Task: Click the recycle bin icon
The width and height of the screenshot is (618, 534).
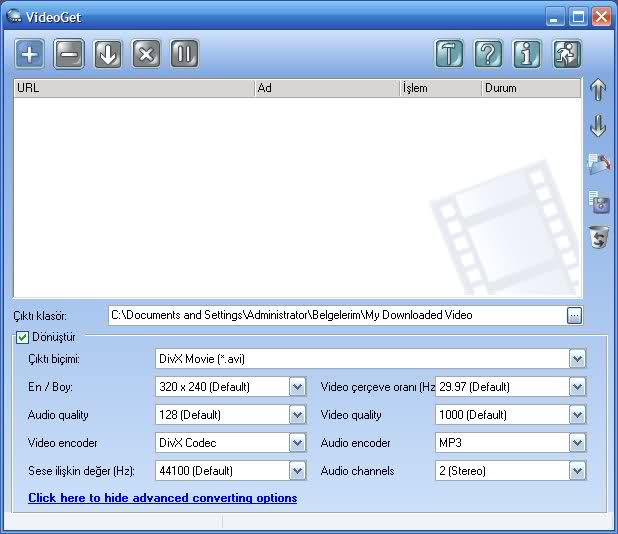Action: tap(599, 237)
